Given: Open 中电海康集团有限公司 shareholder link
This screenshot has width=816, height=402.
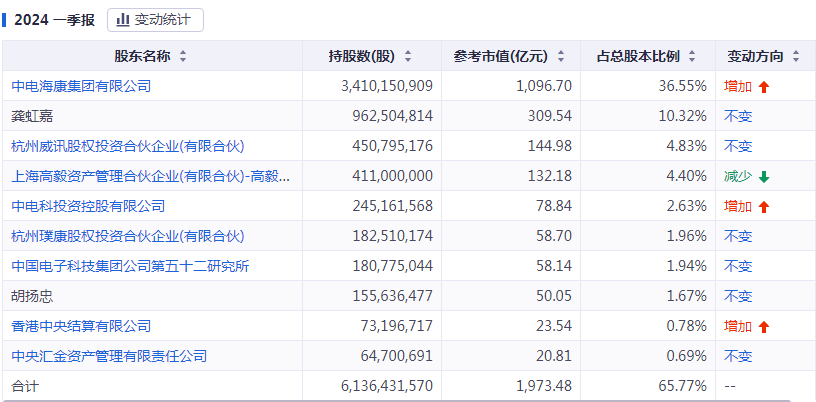Looking at the screenshot, I should coord(81,86).
